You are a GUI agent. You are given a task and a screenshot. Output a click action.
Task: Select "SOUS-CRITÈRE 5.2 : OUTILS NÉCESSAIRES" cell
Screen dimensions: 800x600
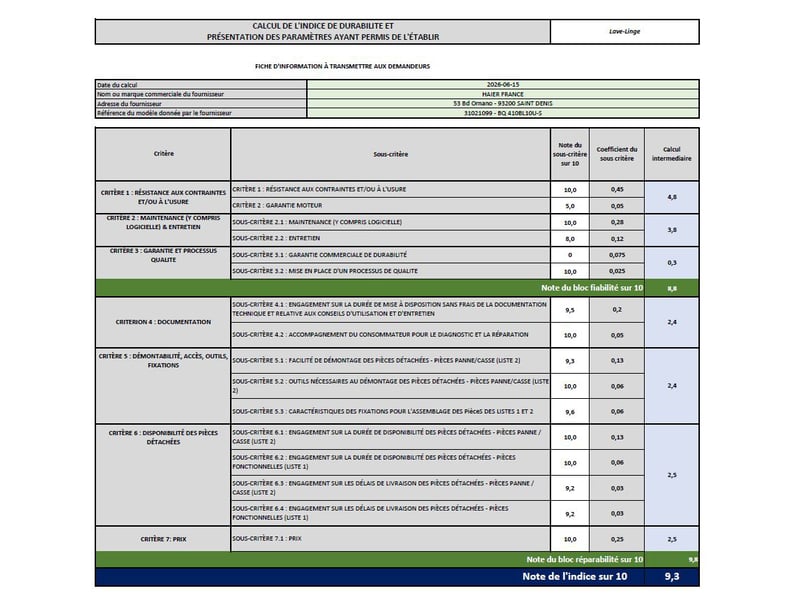point(390,386)
